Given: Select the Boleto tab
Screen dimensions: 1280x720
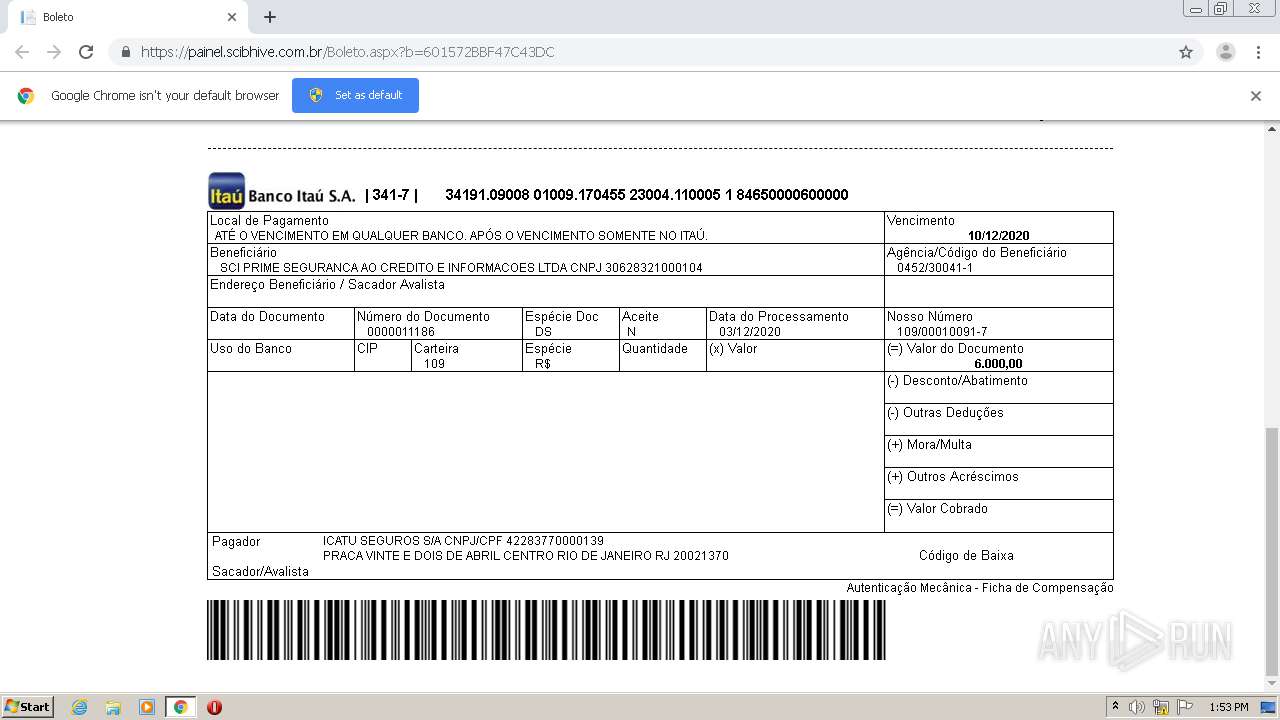Looking at the screenshot, I should [127, 17].
